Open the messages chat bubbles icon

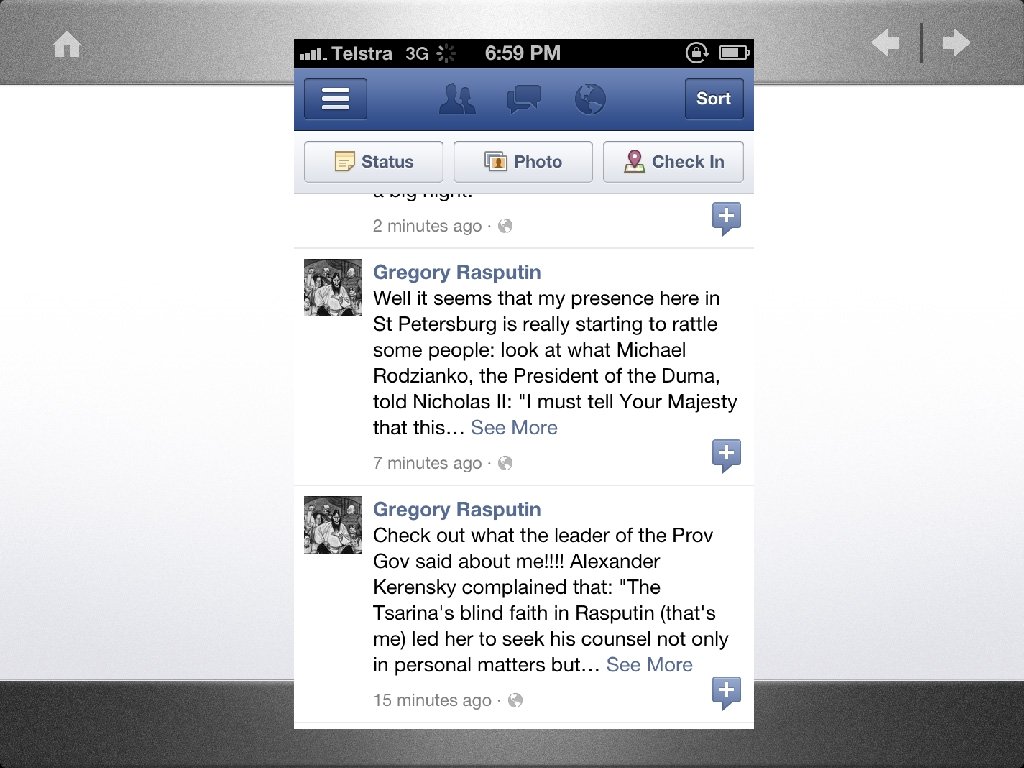(524, 99)
